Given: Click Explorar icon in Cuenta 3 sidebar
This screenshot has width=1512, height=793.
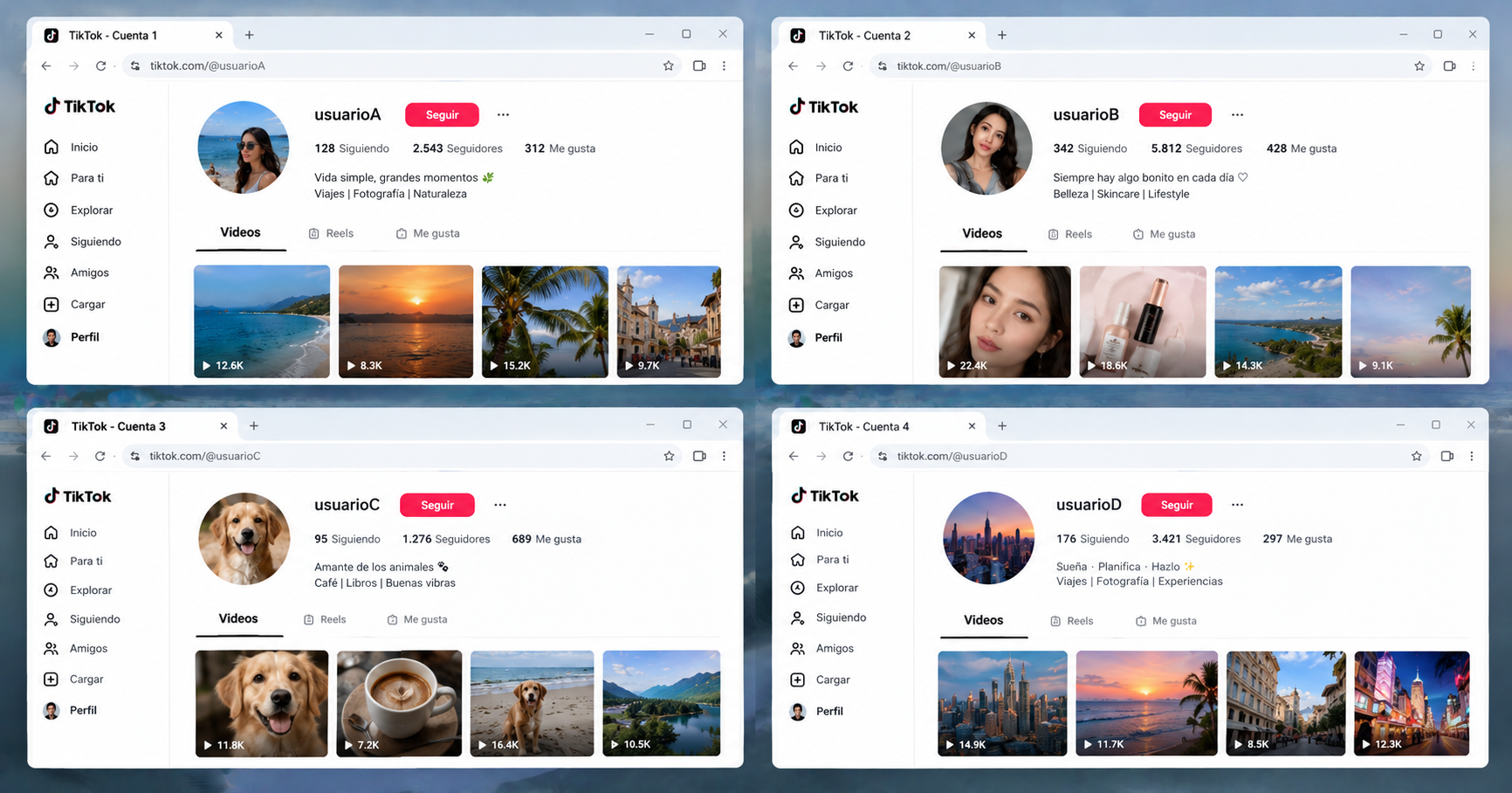Looking at the screenshot, I should coord(51,590).
